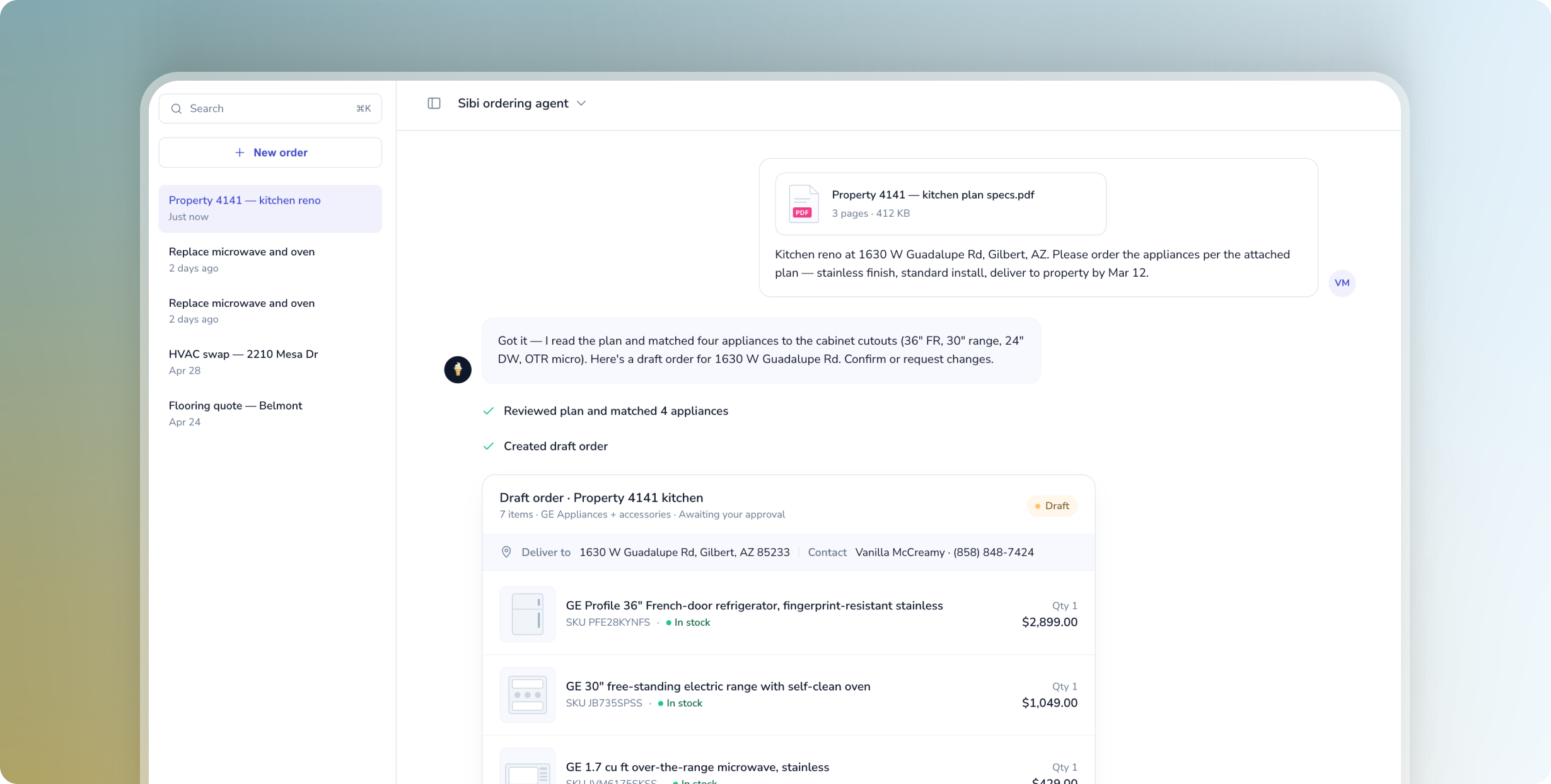This screenshot has width=1551, height=784.
Task: Open the first Replace microwave and oven chat
Action: point(270,260)
